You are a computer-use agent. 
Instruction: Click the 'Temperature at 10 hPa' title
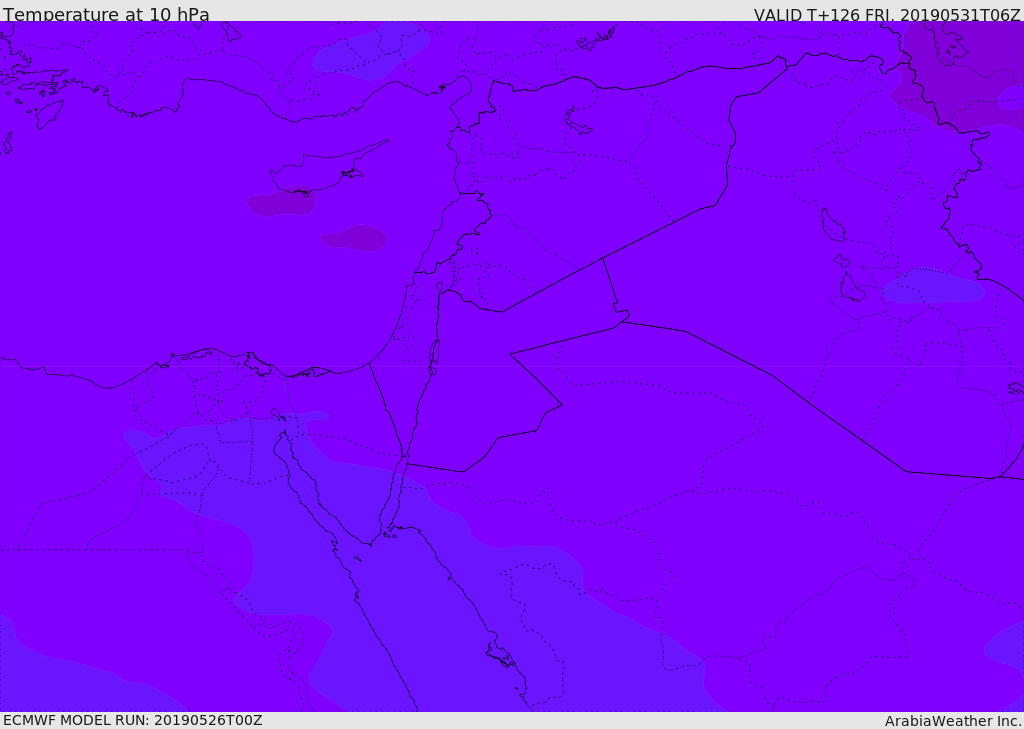point(106,14)
